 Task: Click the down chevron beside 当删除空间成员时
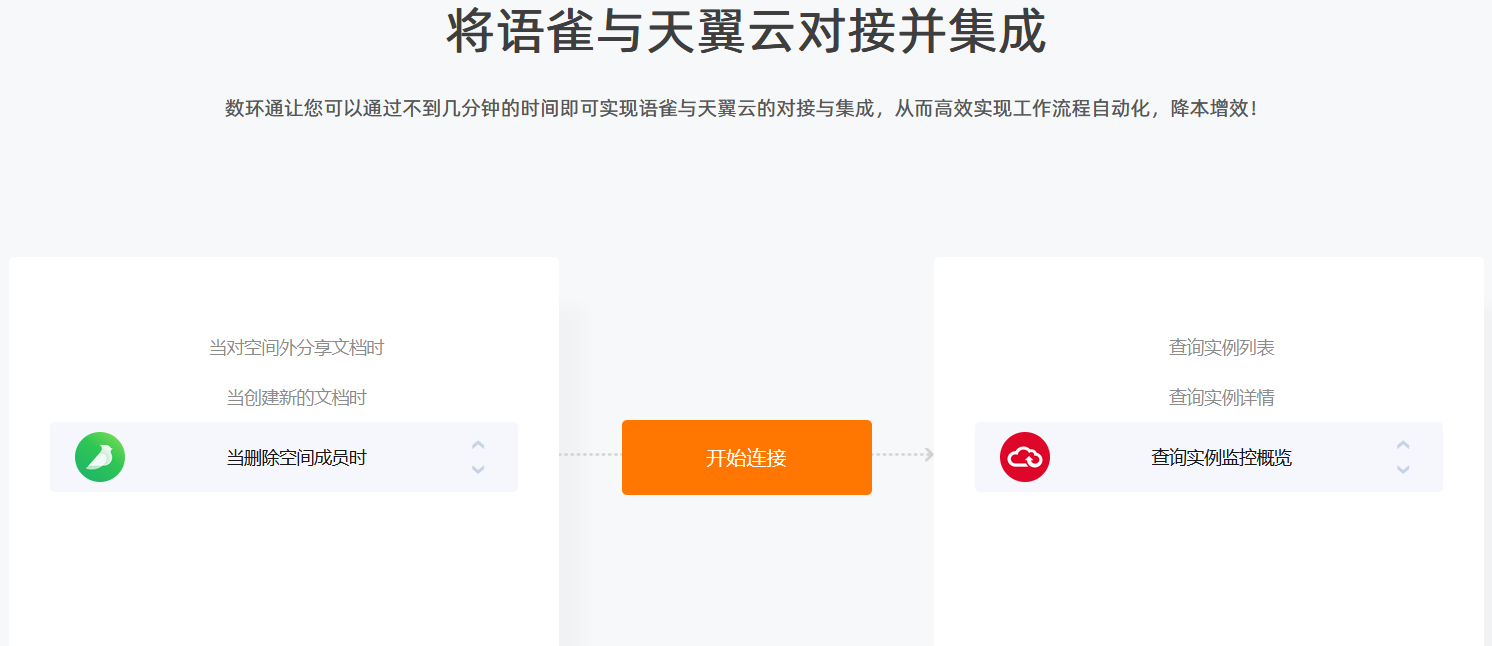tap(478, 469)
